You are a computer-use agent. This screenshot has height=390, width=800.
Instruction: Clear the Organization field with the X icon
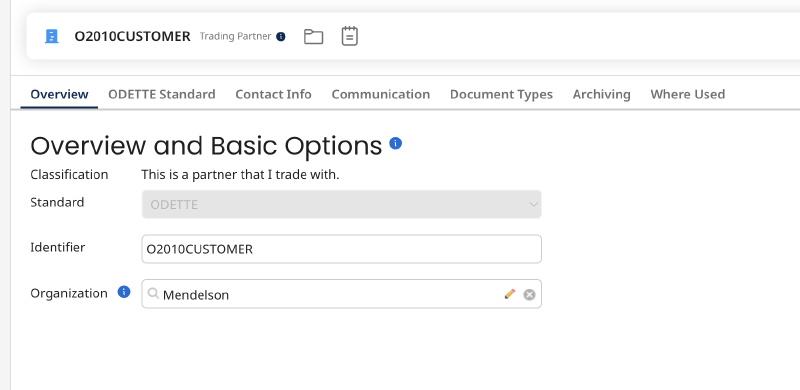coord(530,295)
